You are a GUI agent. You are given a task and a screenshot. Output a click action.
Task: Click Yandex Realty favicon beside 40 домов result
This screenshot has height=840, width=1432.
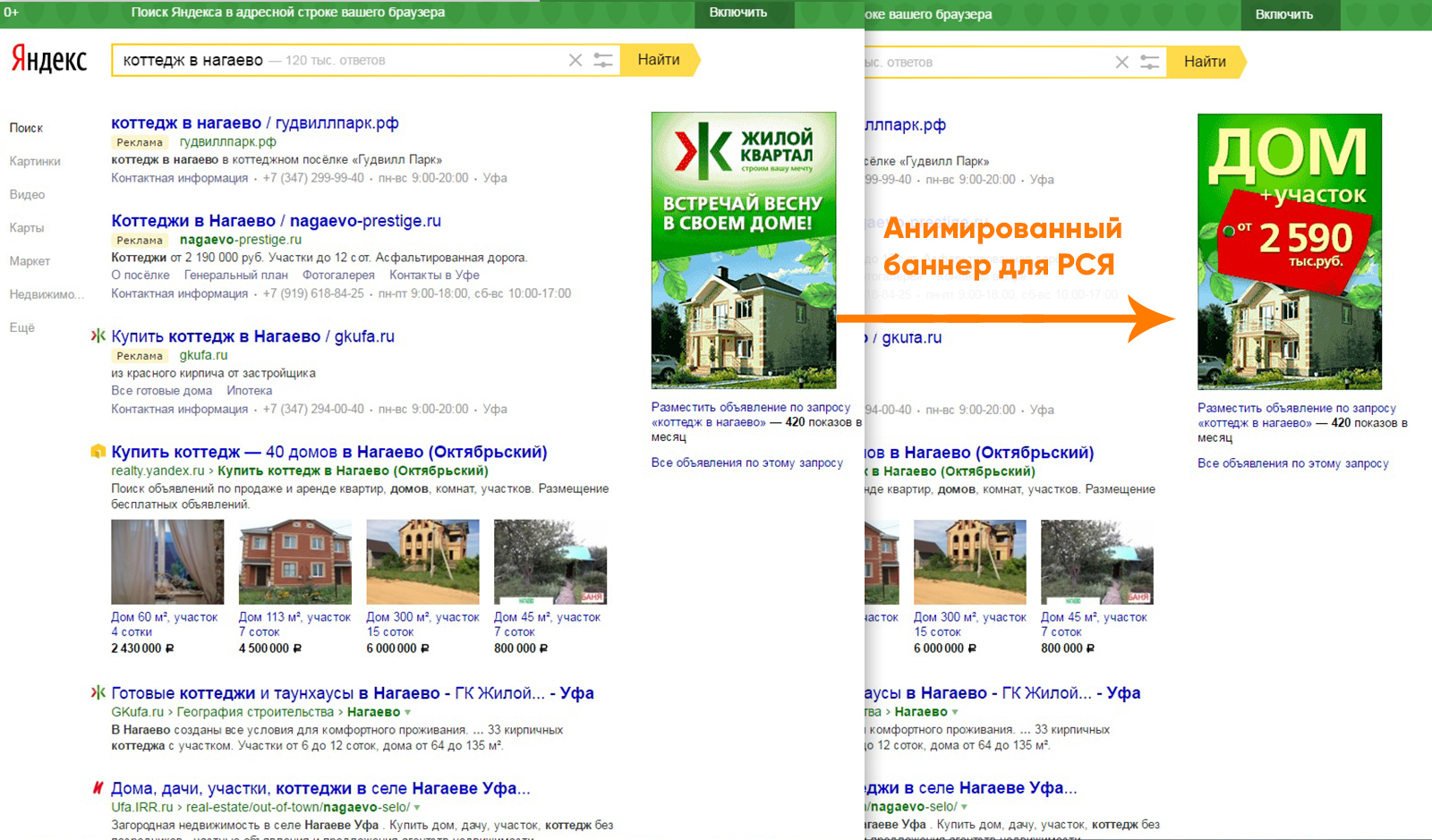pos(98,452)
